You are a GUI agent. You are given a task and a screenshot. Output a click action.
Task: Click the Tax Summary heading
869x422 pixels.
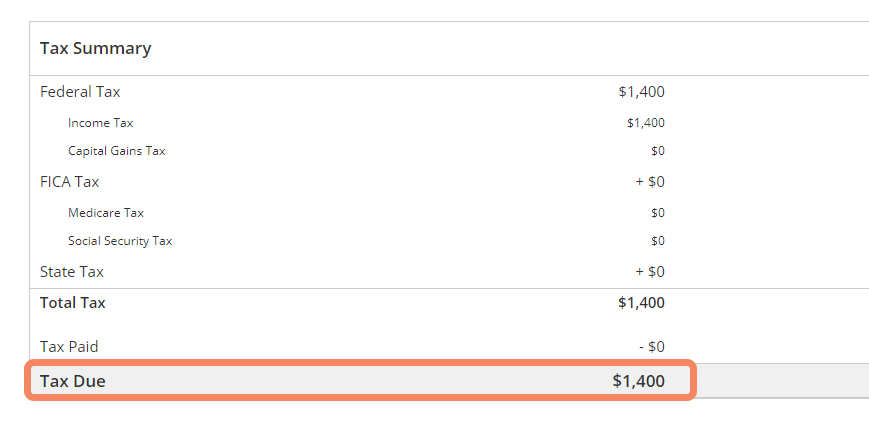(x=95, y=49)
